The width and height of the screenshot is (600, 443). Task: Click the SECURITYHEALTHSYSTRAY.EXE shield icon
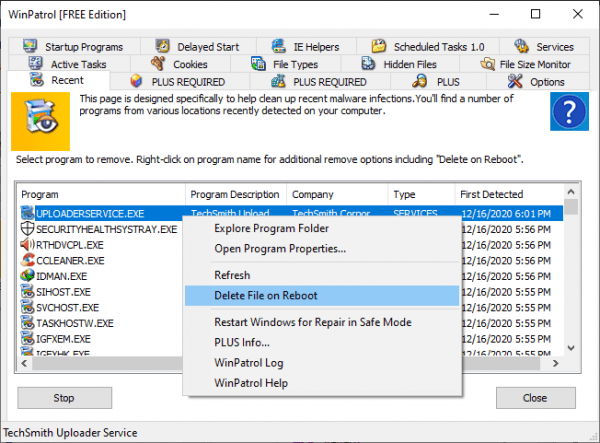(27, 229)
